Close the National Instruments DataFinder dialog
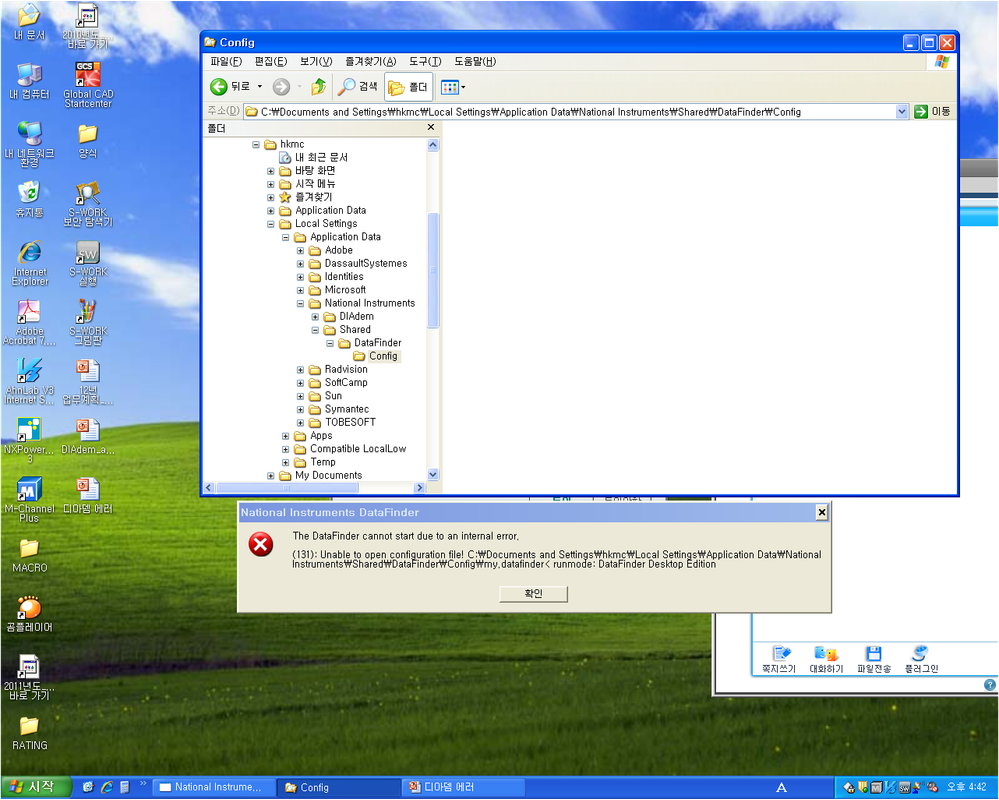 822,512
